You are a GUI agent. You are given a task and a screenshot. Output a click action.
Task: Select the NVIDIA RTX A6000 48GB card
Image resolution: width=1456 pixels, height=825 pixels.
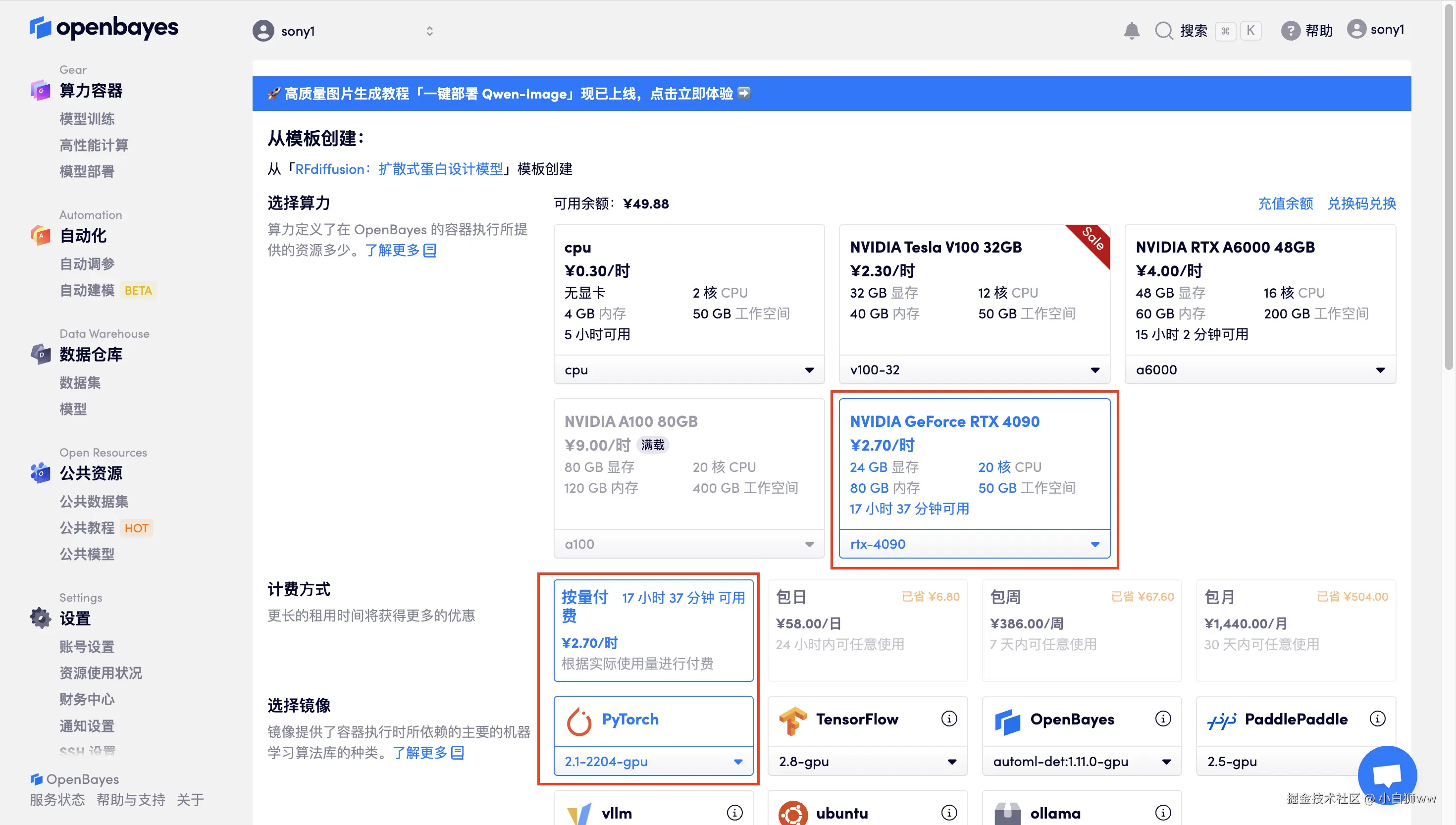(1259, 289)
